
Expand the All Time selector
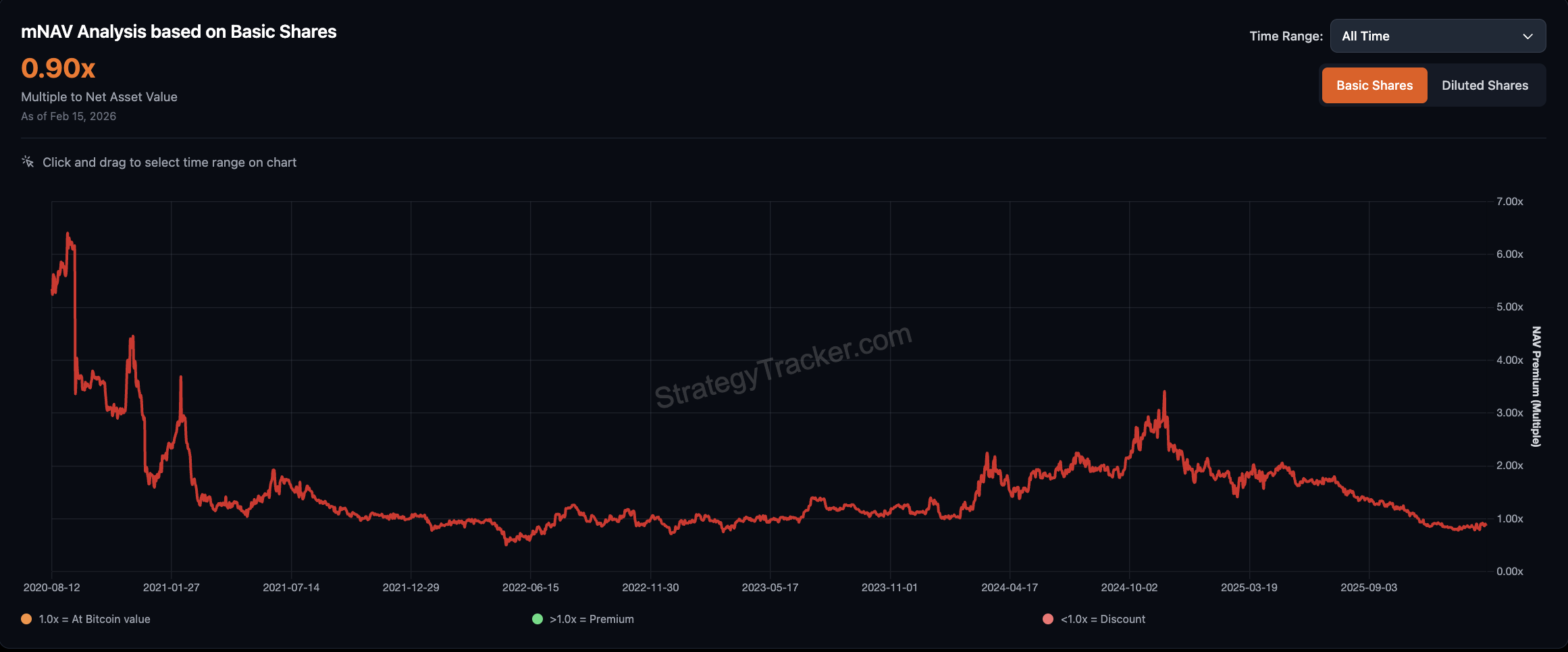click(1437, 36)
